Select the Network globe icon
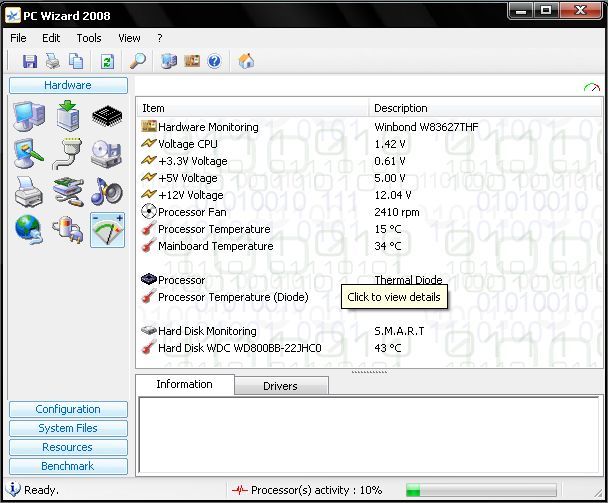The width and height of the screenshot is (608, 503). tap(29, 230)
